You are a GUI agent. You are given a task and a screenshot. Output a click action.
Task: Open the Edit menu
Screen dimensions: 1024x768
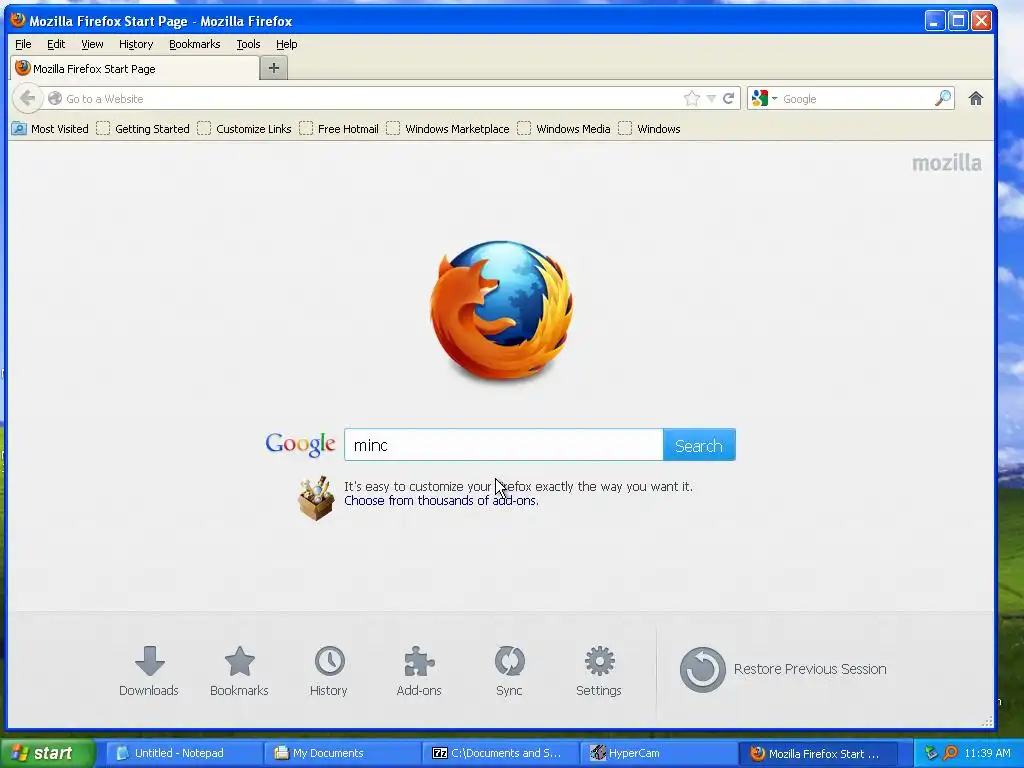point(56,44)
